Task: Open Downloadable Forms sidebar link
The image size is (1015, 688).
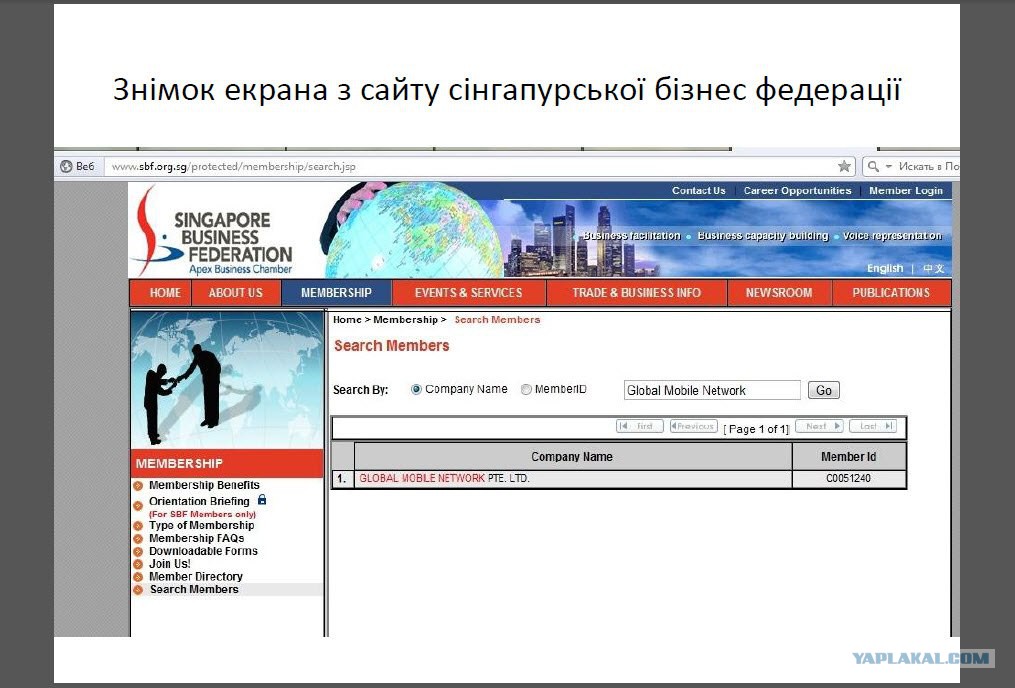Action: click(x=203, y=551)
